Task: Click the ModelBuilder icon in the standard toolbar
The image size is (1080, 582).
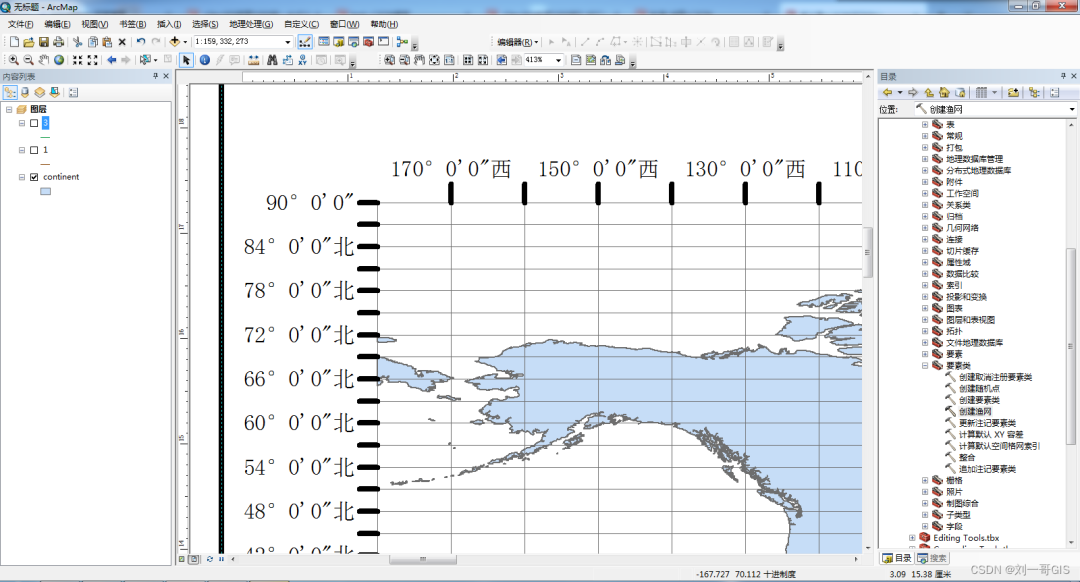Action: (x=402, y=42)
